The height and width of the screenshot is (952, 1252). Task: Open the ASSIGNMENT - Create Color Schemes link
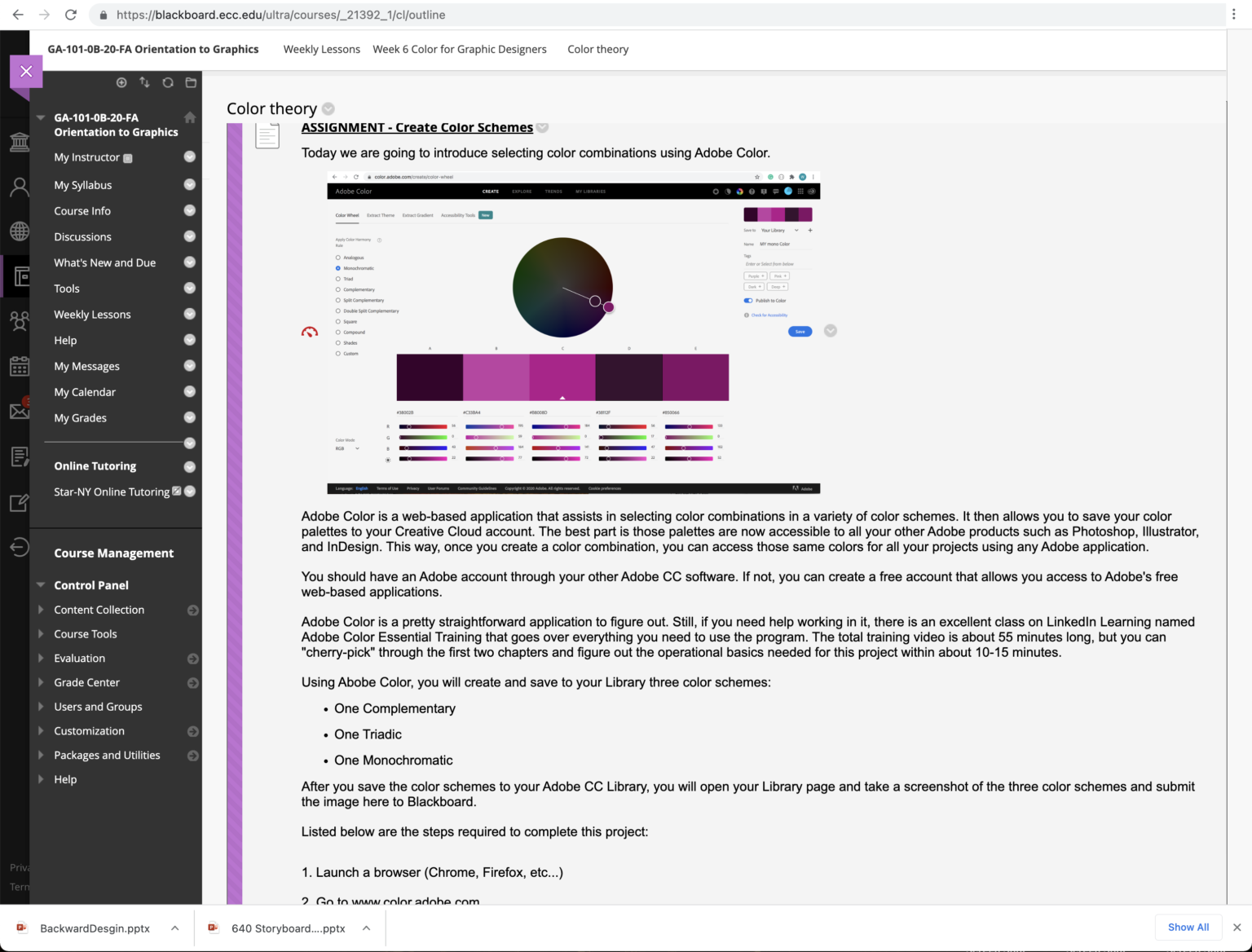click(417, 127)
